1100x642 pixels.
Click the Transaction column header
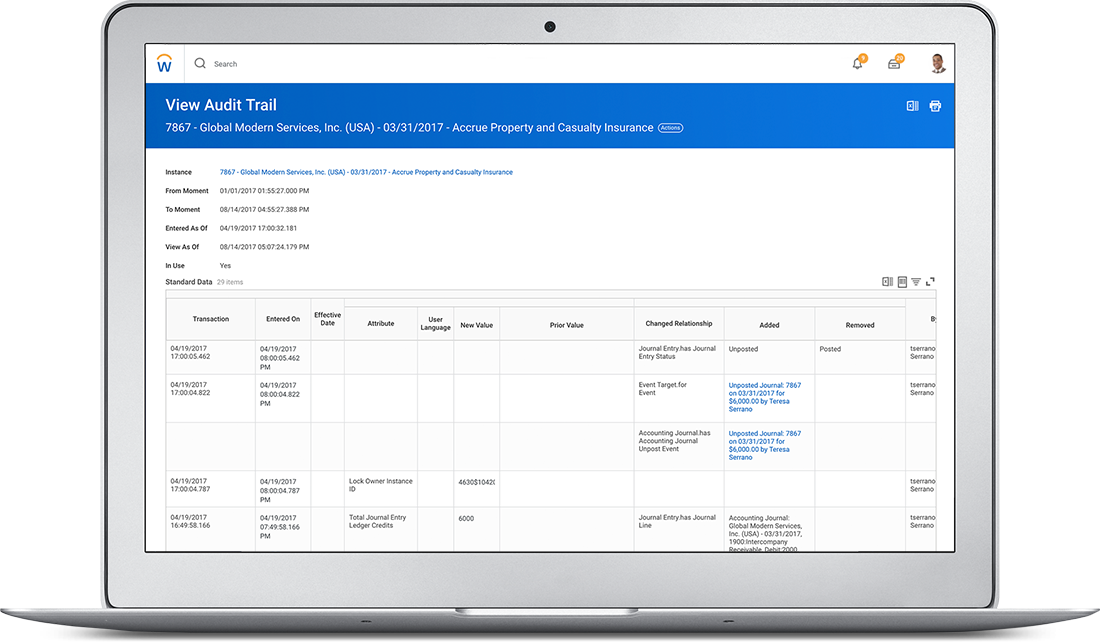(210, 319)
